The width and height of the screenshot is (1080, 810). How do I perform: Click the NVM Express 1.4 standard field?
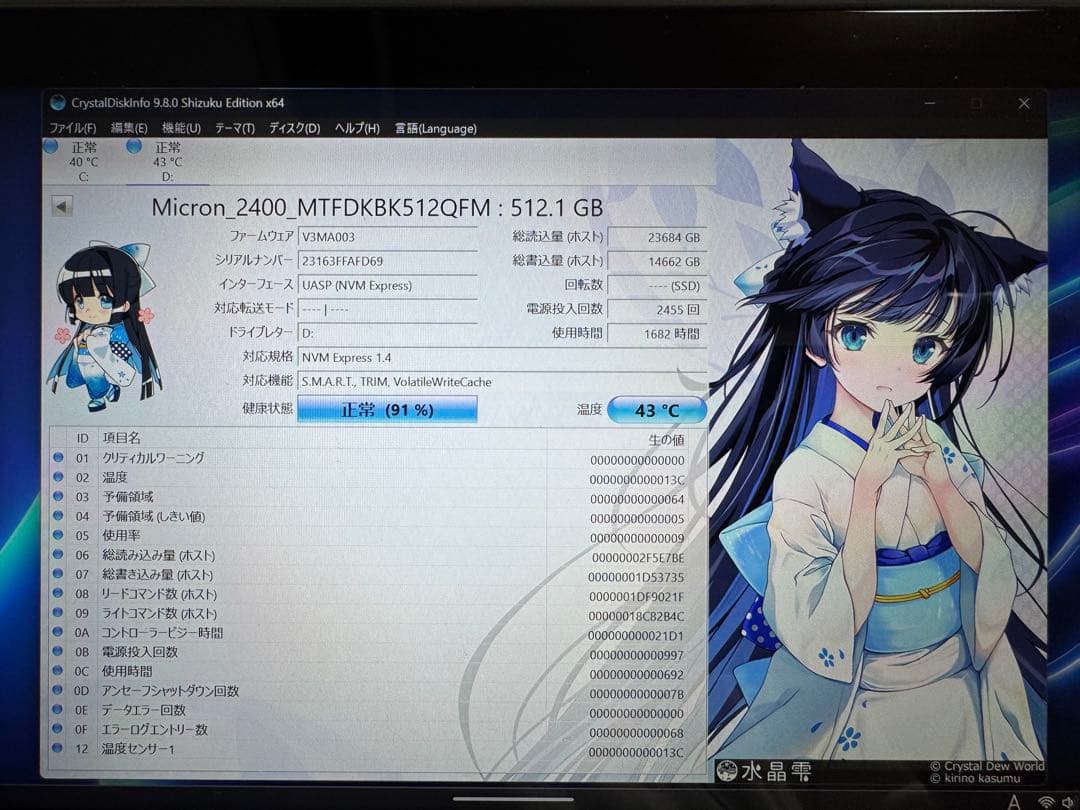pyautogui.click(x=502, y=357)
